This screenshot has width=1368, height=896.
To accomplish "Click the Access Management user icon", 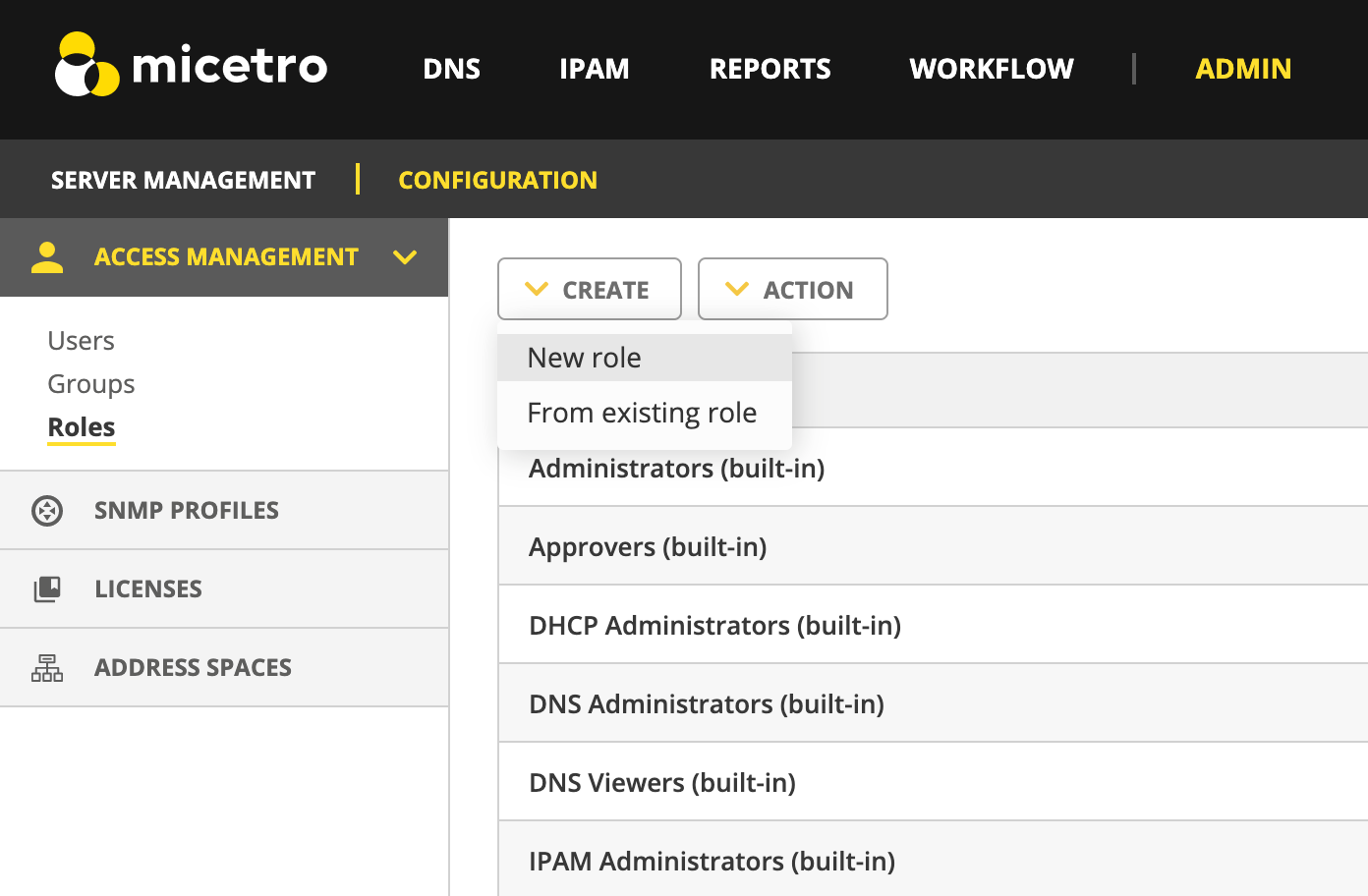I will click(x=47, y=257).
